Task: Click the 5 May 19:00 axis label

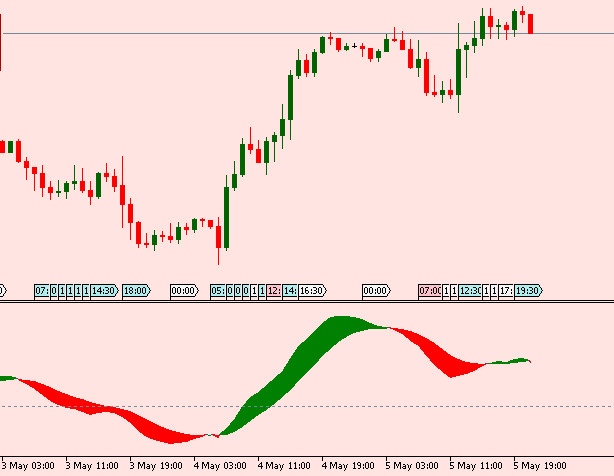Action: [540, 466]
